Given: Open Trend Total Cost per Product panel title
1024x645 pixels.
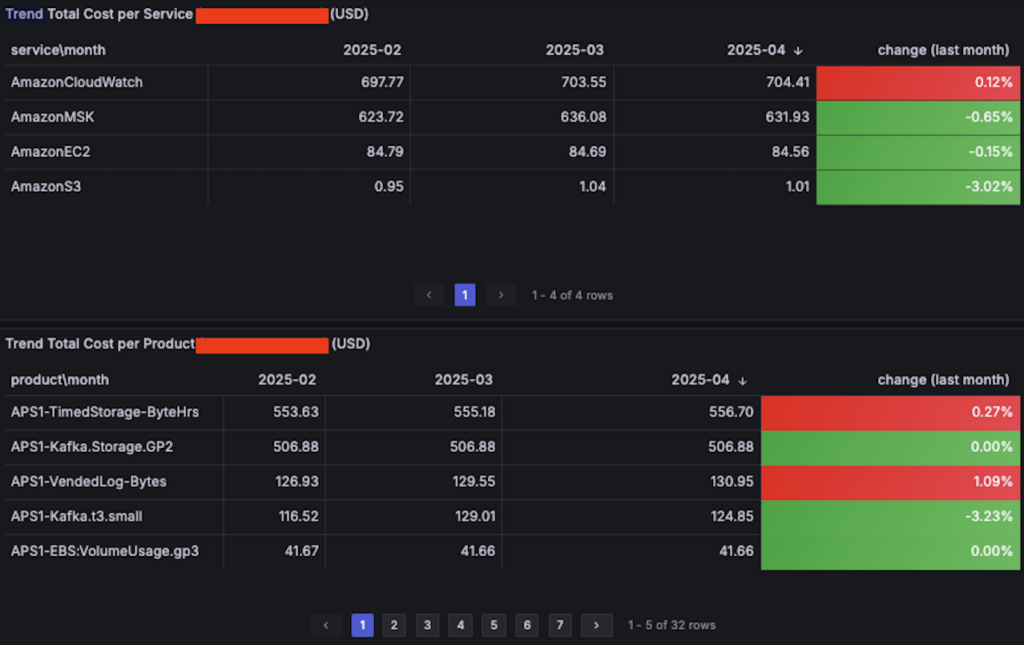Looking at the screenshot, I should pyautogui.click(x=100, y=343).
